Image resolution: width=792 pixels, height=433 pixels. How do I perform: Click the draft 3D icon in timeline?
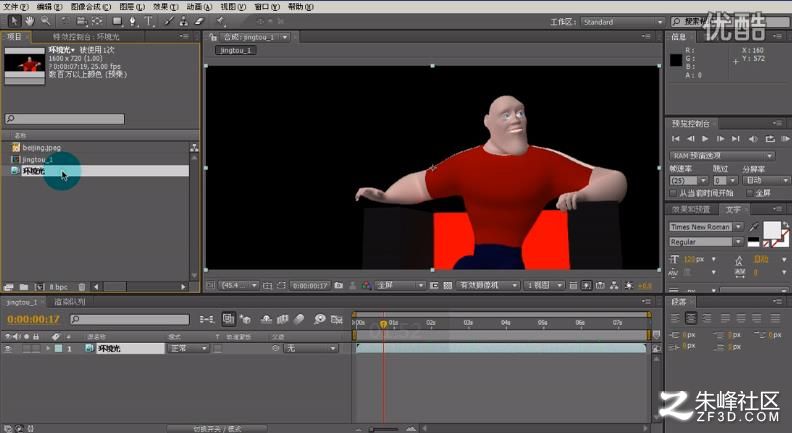pyautogui.click(x=245, y=319)
